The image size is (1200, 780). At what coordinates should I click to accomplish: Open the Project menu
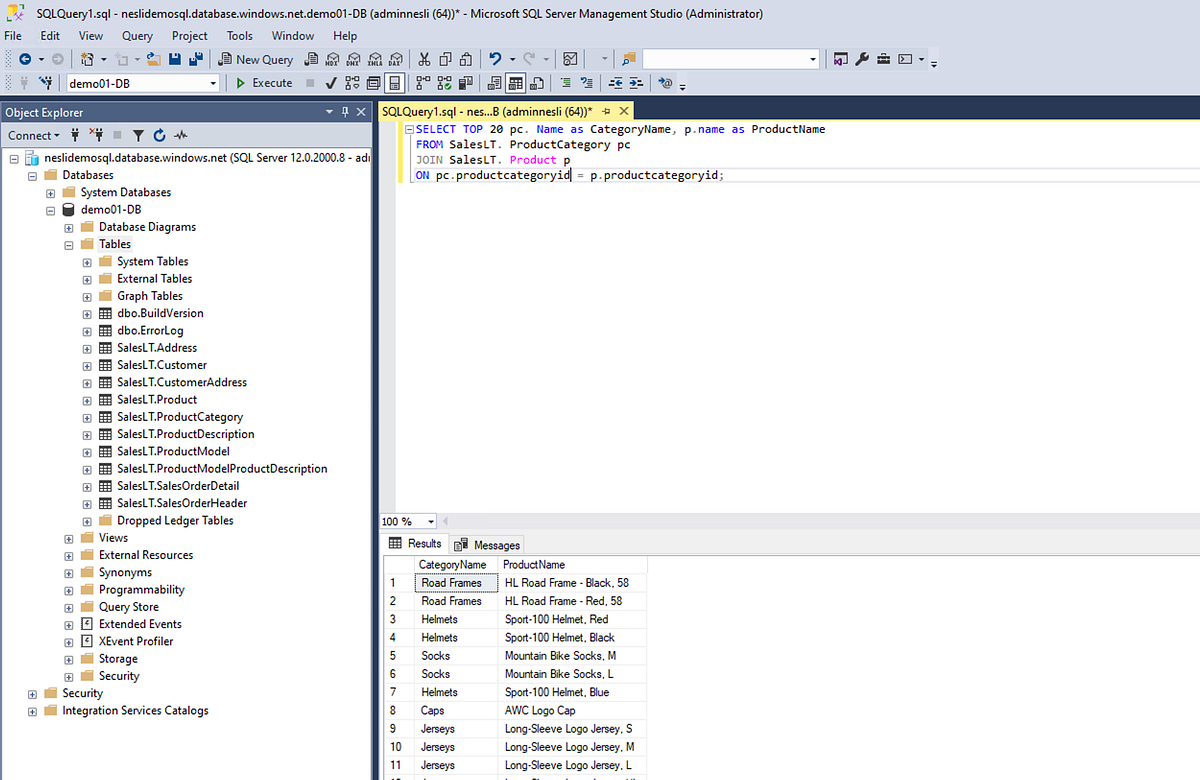coord(190,35)
